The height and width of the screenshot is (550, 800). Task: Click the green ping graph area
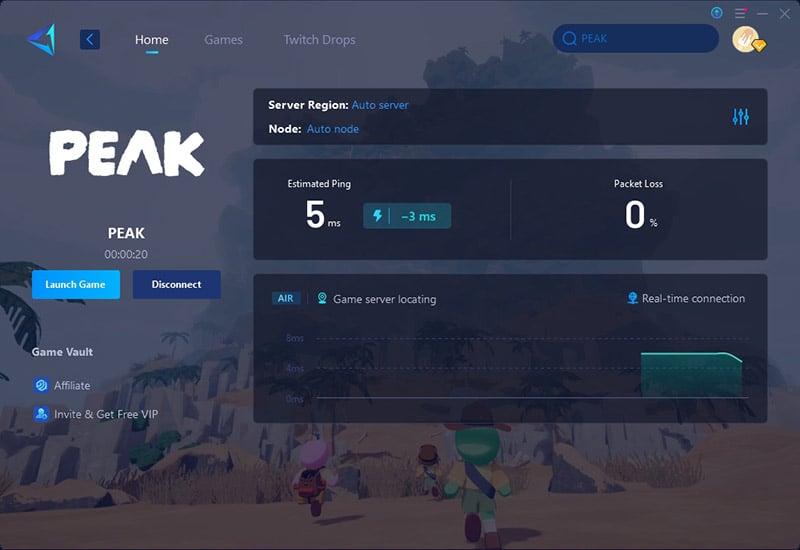(691, 374)
